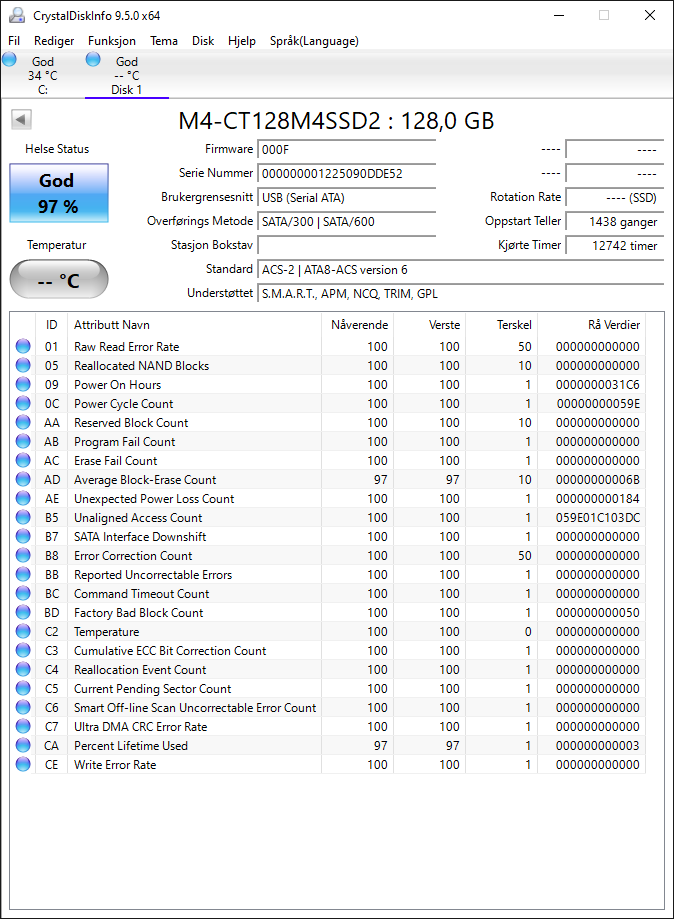Viewport: 674px width, 919px height.
Task: Click raw value 059E01C103DC for Unaligned Access
Action: click(598, 518)
